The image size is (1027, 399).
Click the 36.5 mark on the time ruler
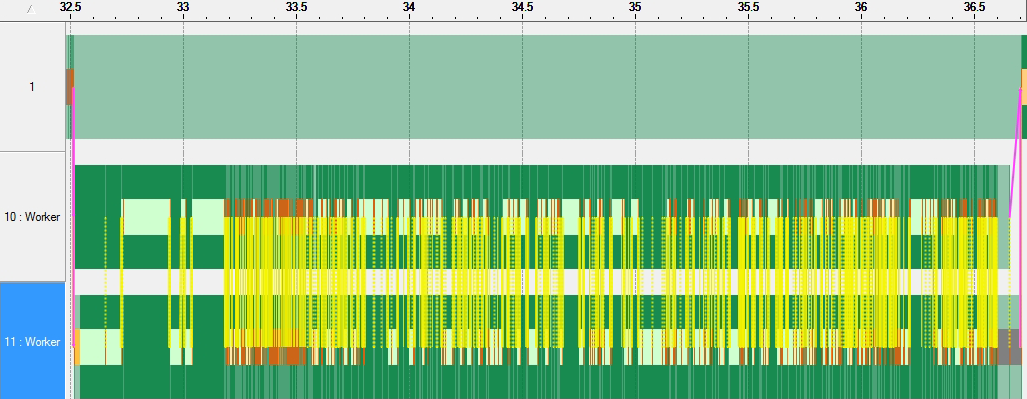click(x=974, y=7)
